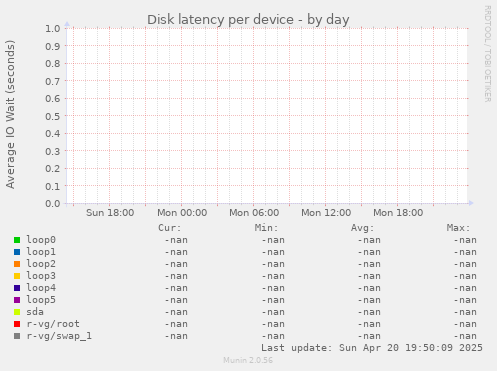Click sda's Avg -nan value
The image size is (497, 371).
tap(369, 312)
